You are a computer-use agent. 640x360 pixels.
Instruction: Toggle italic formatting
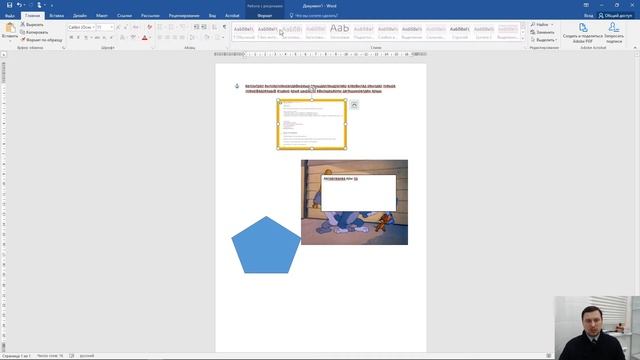[x=78, y=38]
